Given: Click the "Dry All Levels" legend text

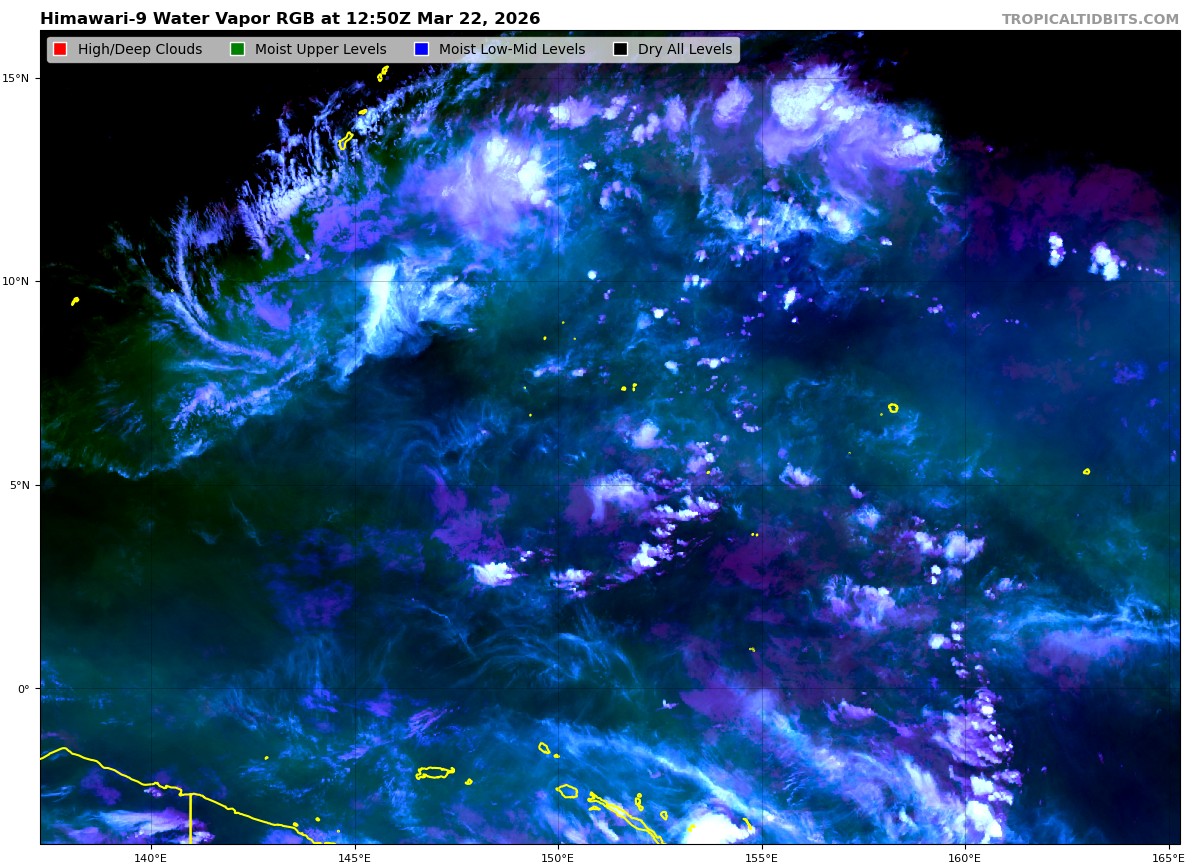Looking at the screenshot, I should tap(684, 50).
